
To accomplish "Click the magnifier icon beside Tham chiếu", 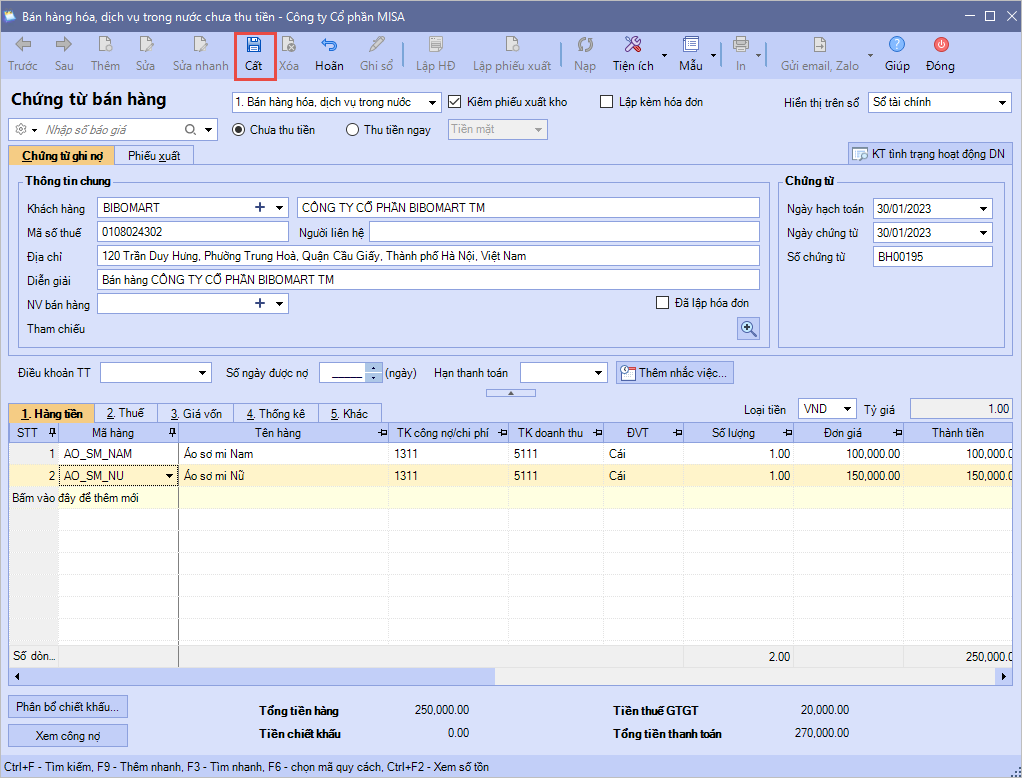I will (x=748, y=329).
